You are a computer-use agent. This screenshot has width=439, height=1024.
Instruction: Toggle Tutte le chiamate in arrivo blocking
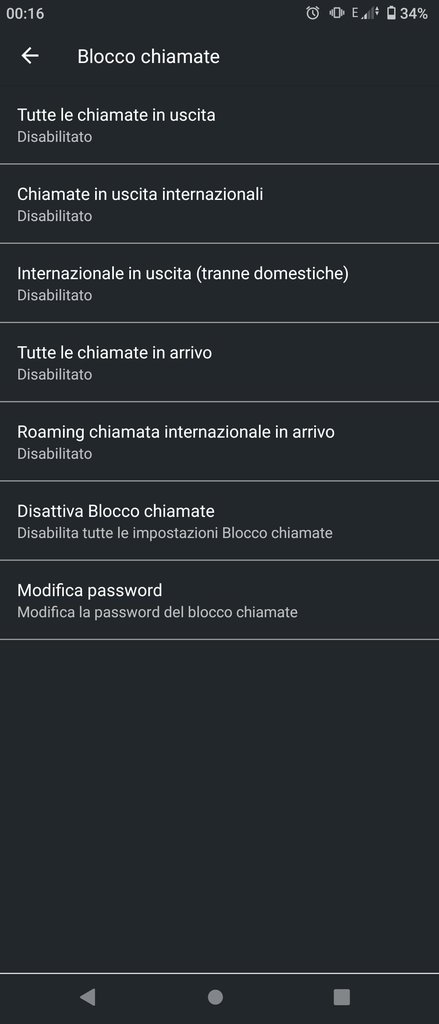point(220,362)
